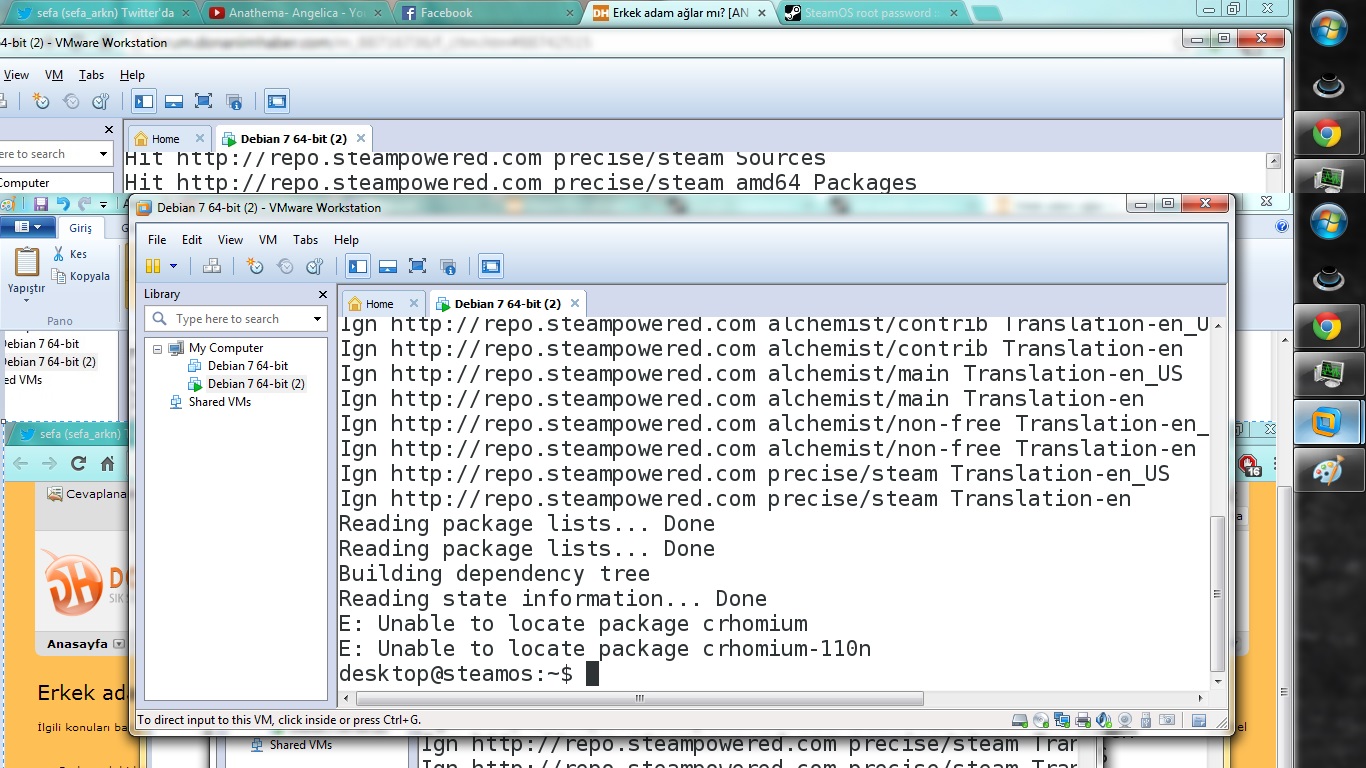Open the VM menu in back VMware window

click(x=54, y=75)
